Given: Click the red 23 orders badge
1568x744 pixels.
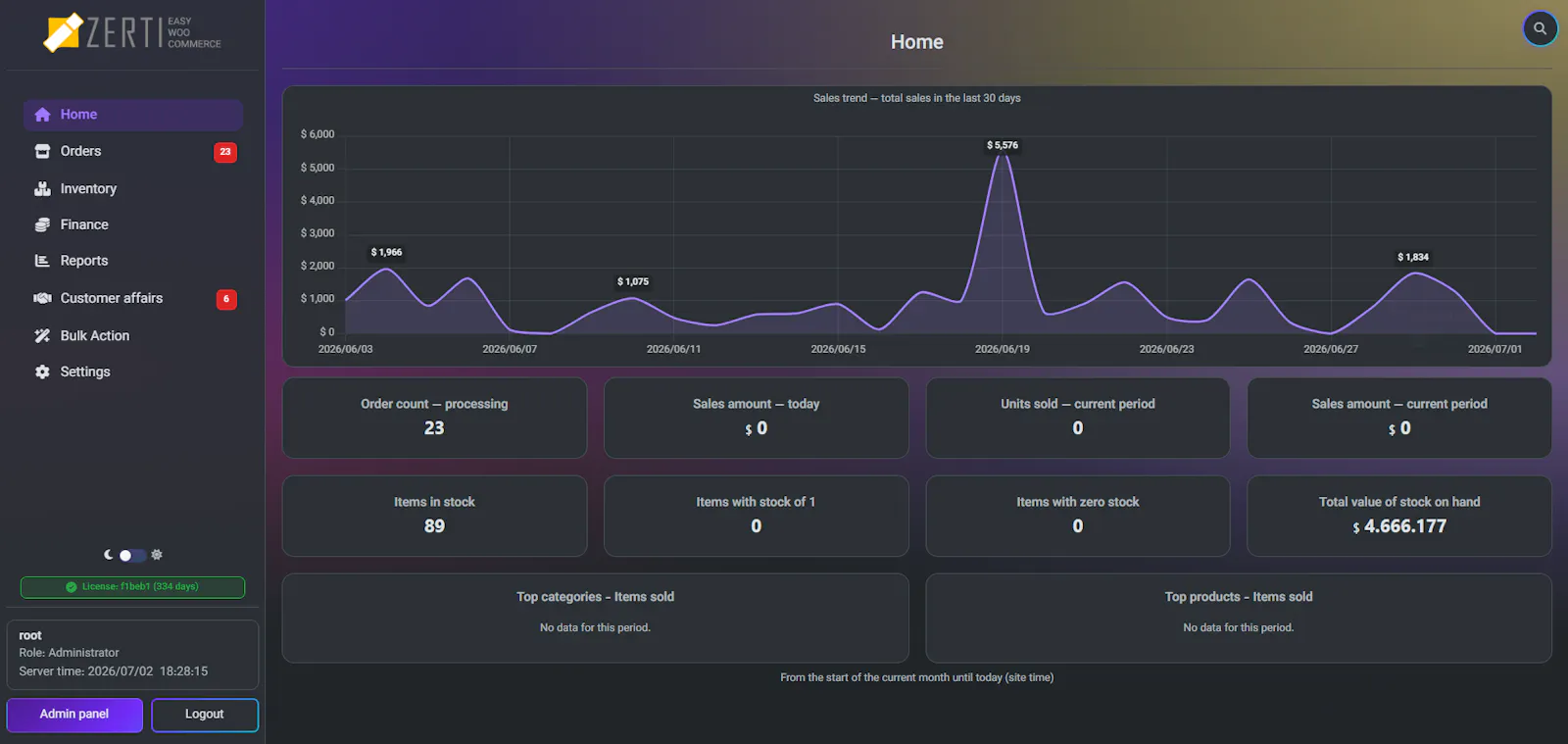Looking at the screenshot, I should [225, 152].
